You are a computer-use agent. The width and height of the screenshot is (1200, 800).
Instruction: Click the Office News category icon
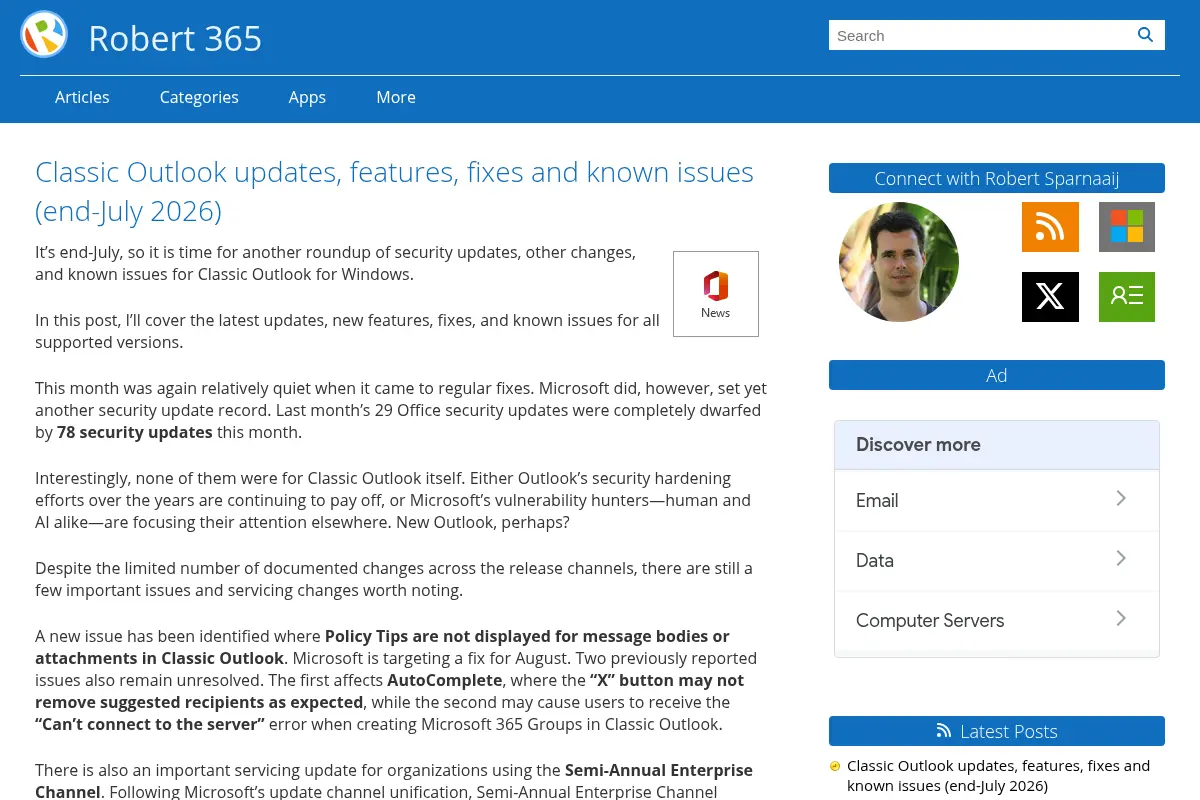(x=716, y=294)
